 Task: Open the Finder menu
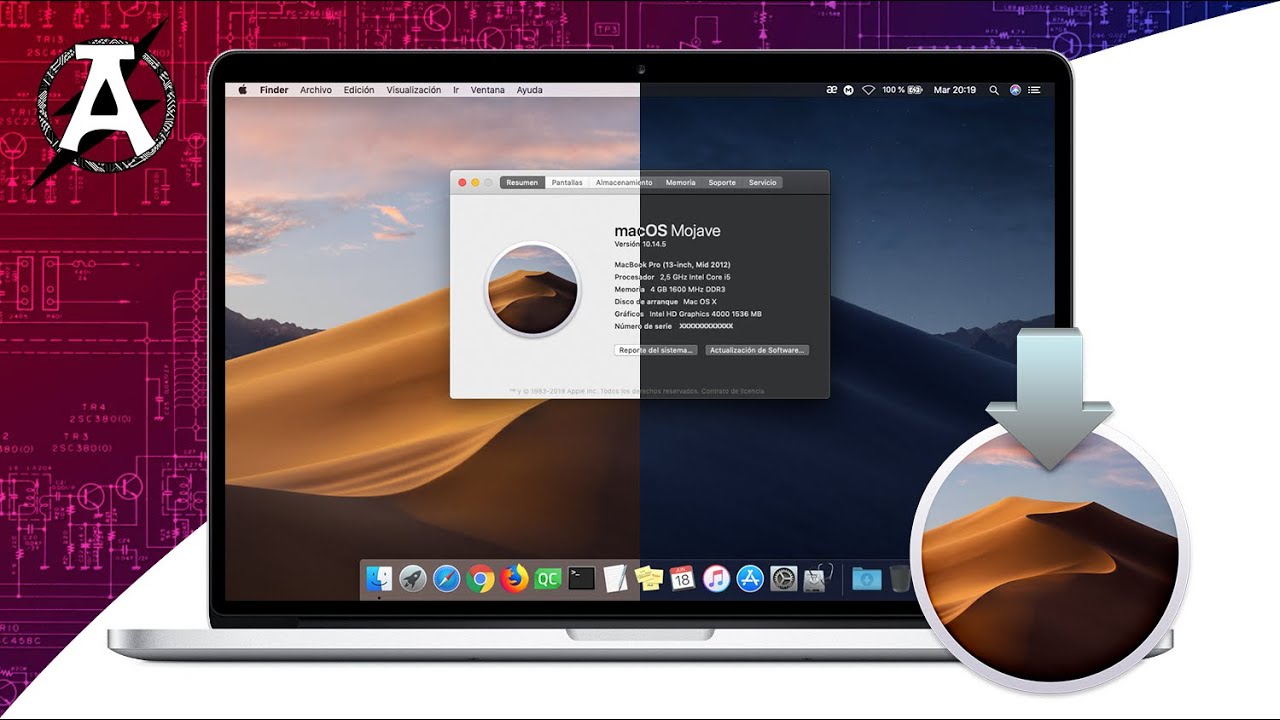click(274, 90)
